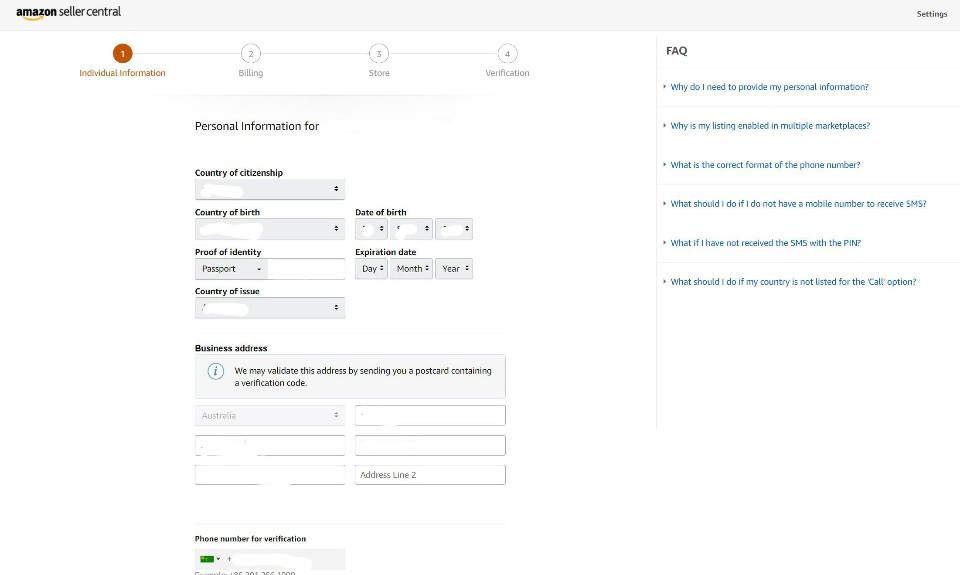The height and width of the screenshot is (575, 960).
Task: Open the phone country flag selector
Action: (x=209, y=558)
